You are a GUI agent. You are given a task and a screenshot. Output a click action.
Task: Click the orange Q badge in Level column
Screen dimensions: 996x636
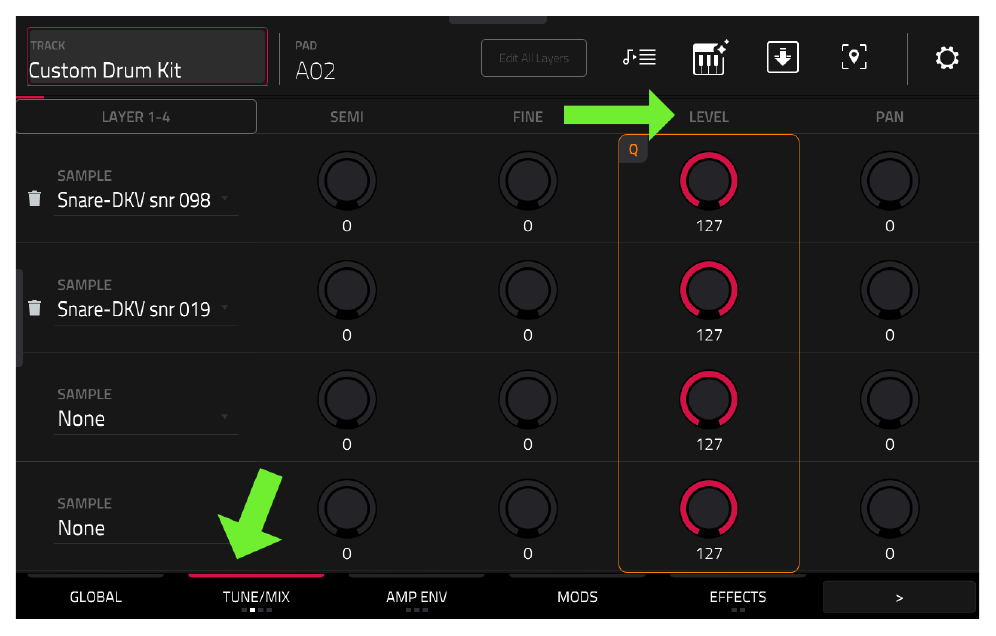(633, 150)
